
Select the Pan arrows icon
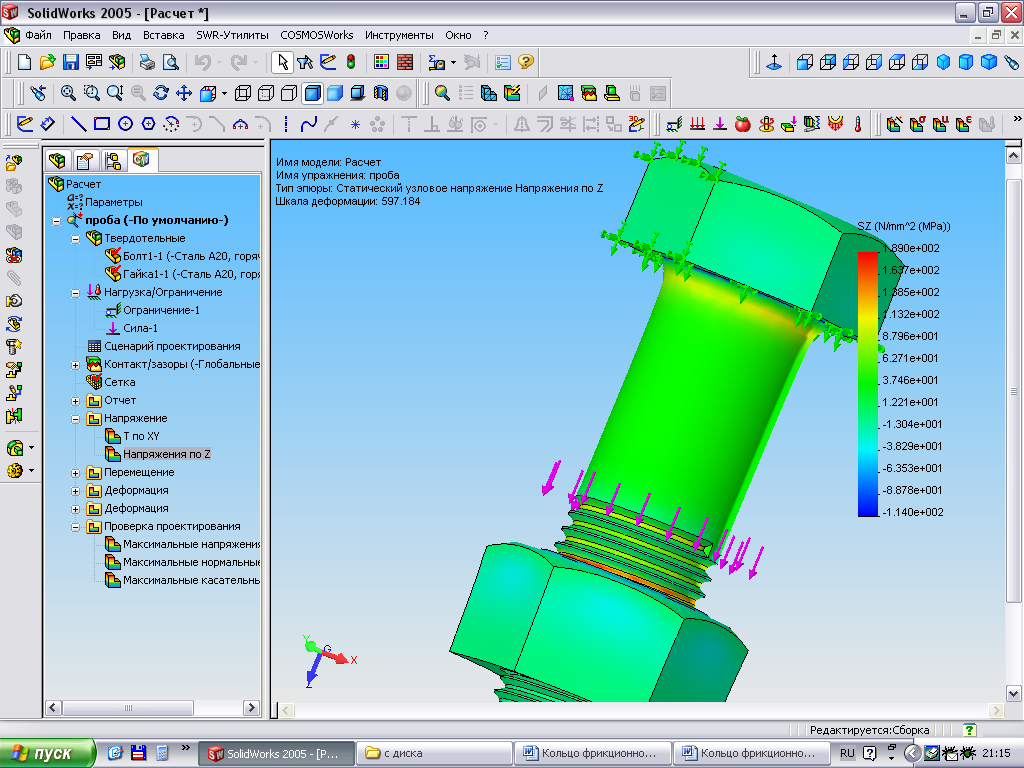click(184, 93)
